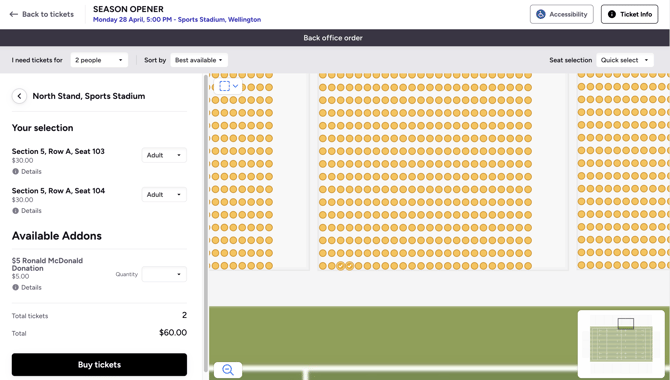Image resolution: width=670 pixels, height=380 pixels.
Task: Click the 'Available Addons' heading
Action: [57, 236]
